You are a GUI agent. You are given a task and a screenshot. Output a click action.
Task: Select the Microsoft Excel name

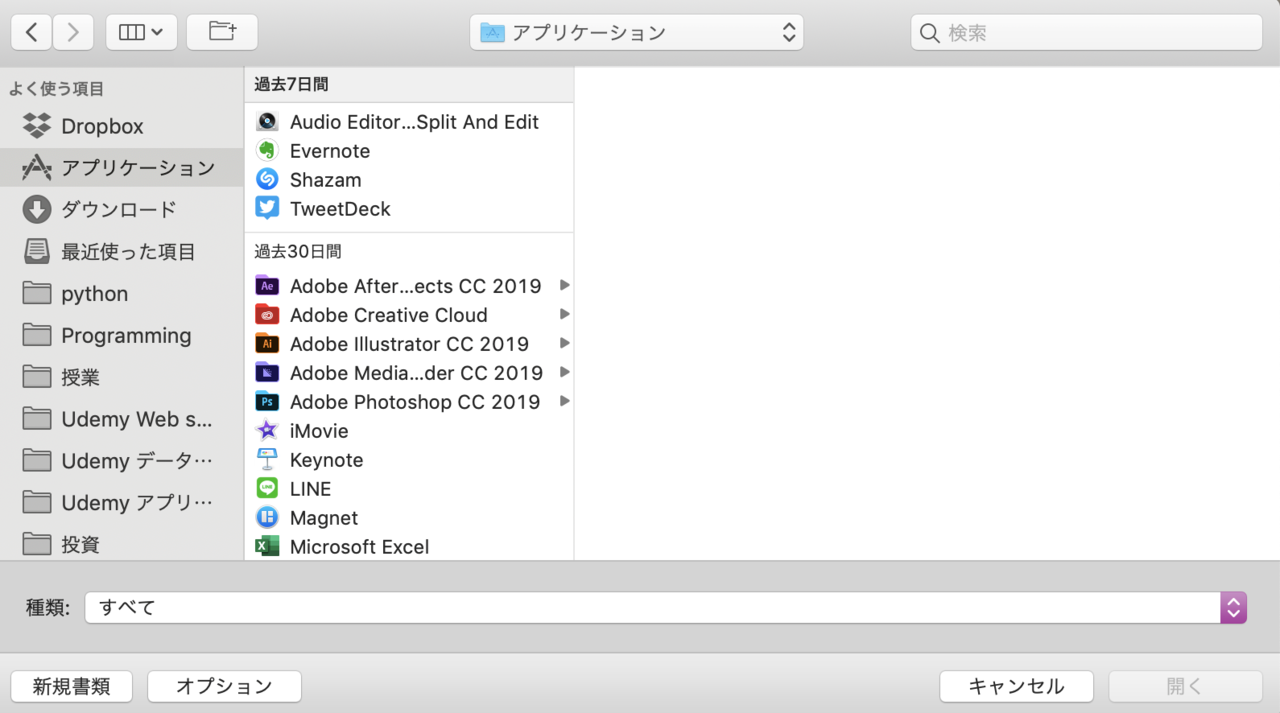click(359, 547)
